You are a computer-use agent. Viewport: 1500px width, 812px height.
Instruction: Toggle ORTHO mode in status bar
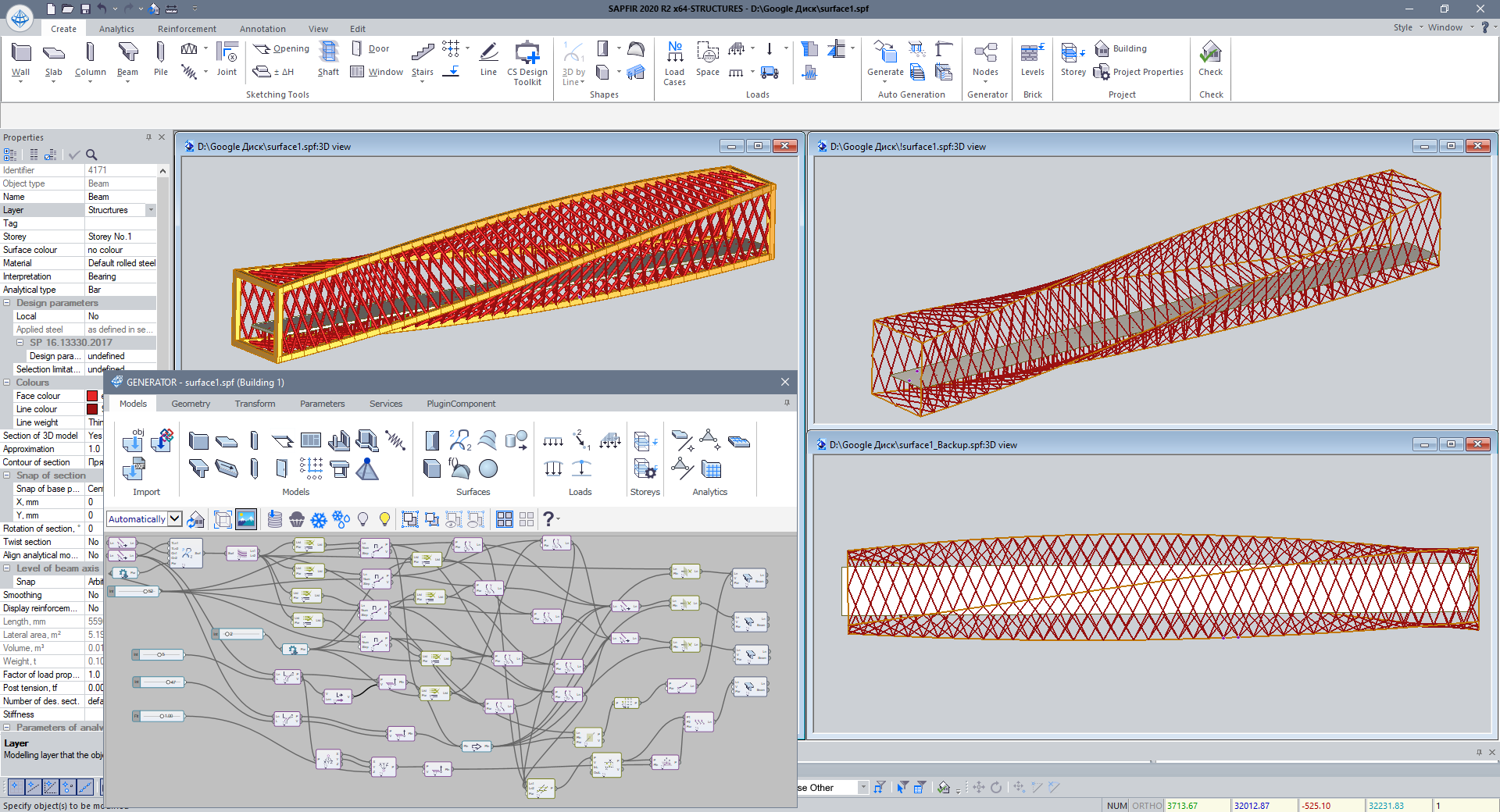[1147, 806]
